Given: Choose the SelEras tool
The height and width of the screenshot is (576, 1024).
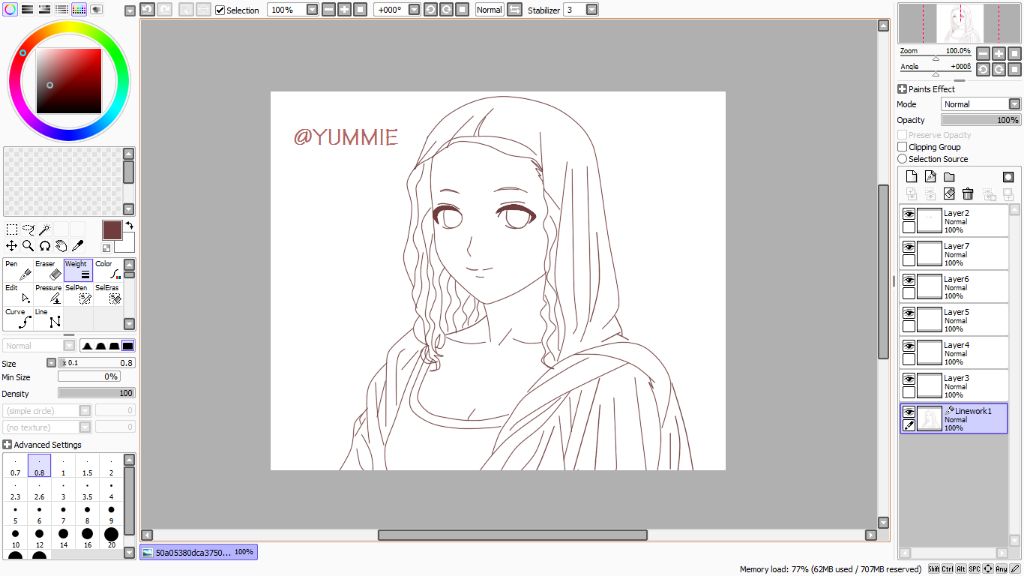Looking at the screenshot, I should [108, 294].
